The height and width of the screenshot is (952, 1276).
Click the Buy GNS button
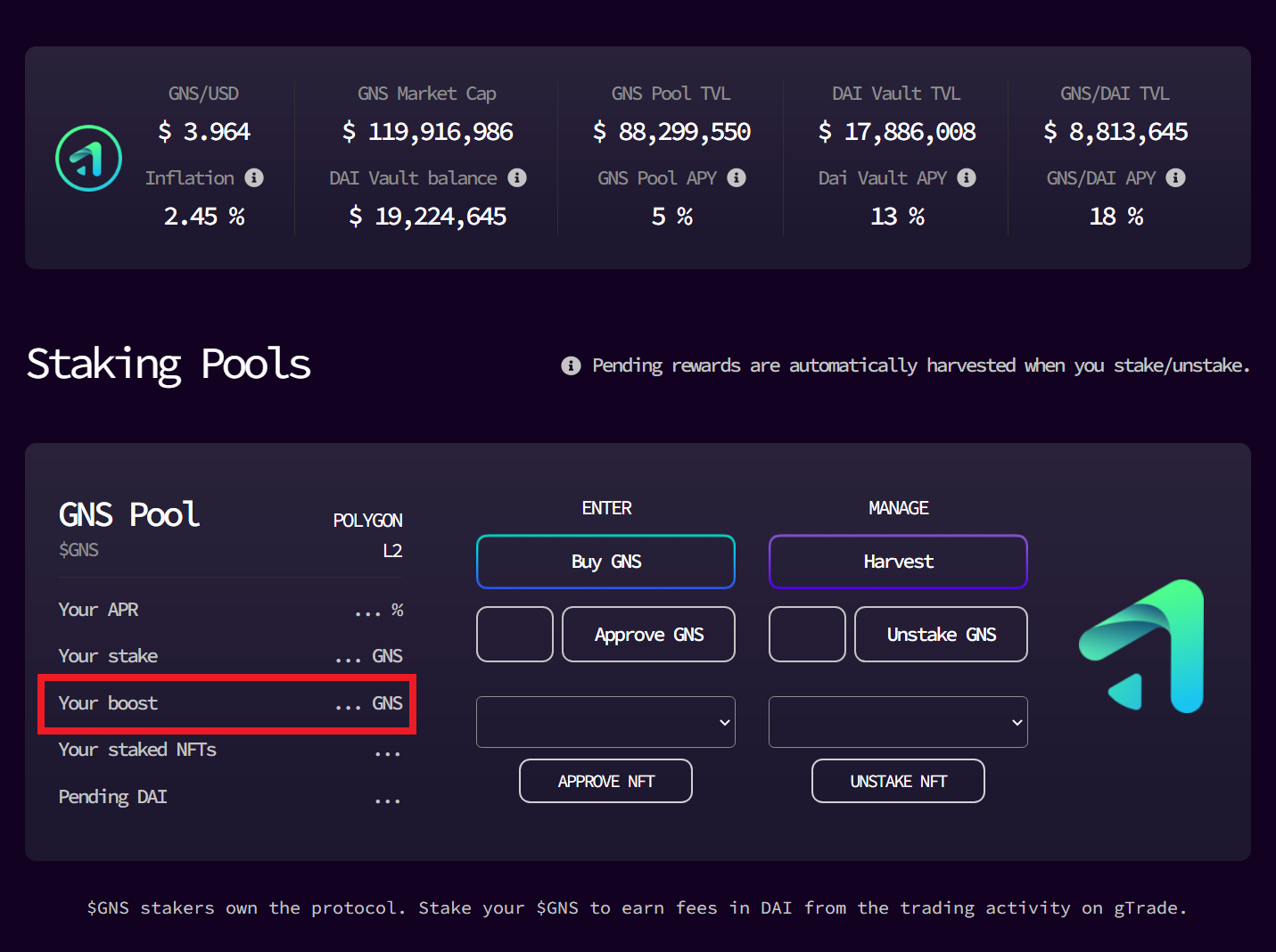coord(606,562)
